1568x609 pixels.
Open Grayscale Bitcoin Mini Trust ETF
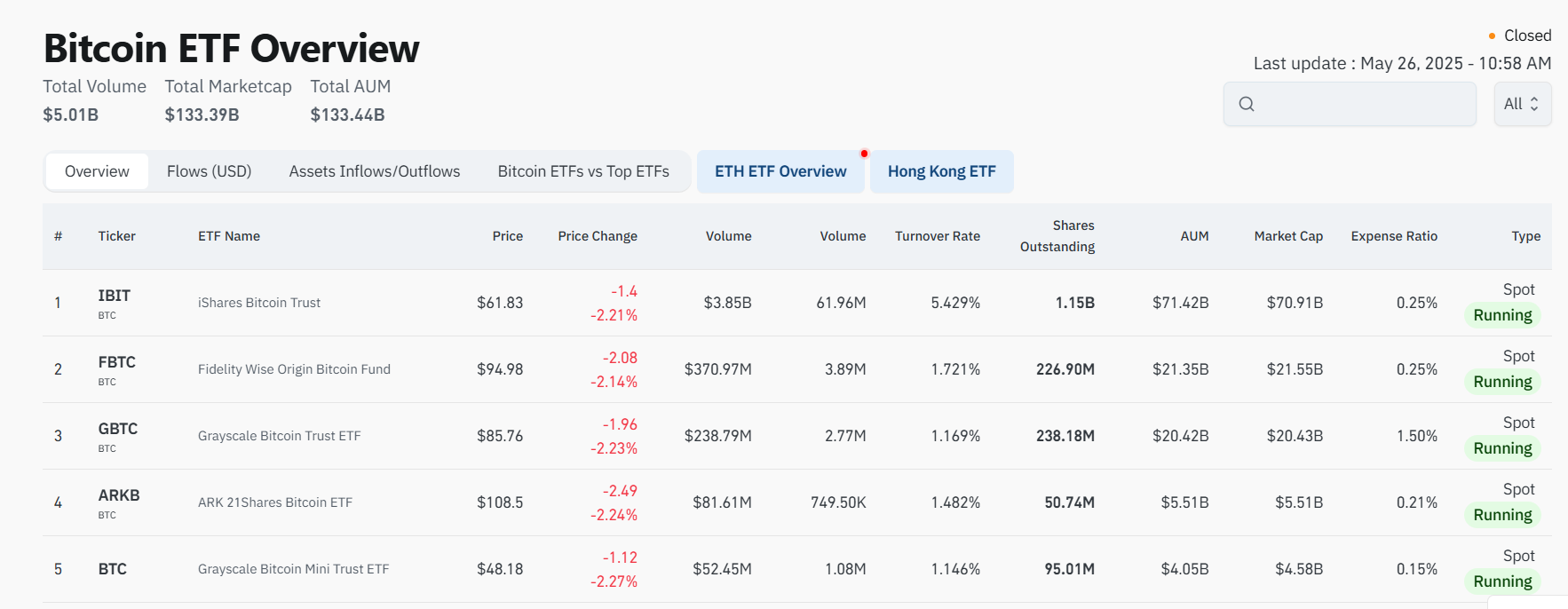(293, 569)
